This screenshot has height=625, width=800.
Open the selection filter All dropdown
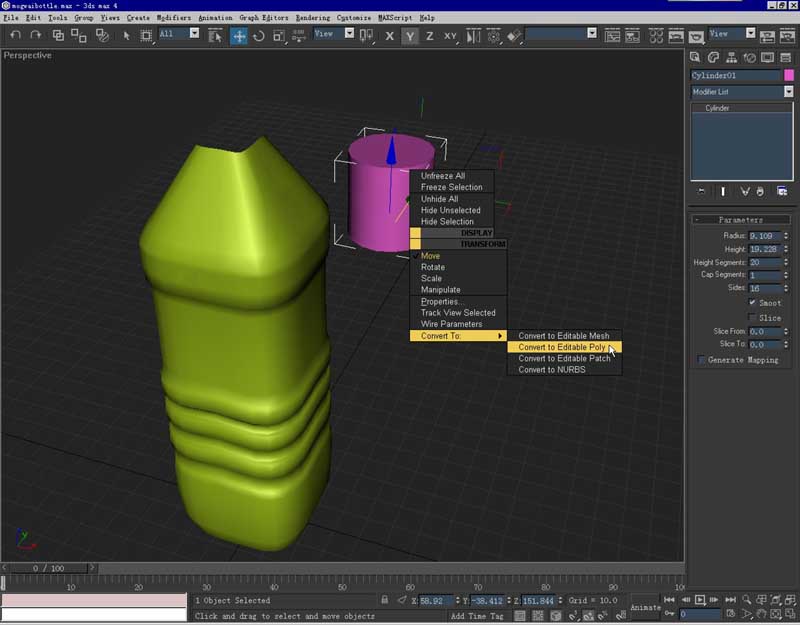(x=193, y=34)
